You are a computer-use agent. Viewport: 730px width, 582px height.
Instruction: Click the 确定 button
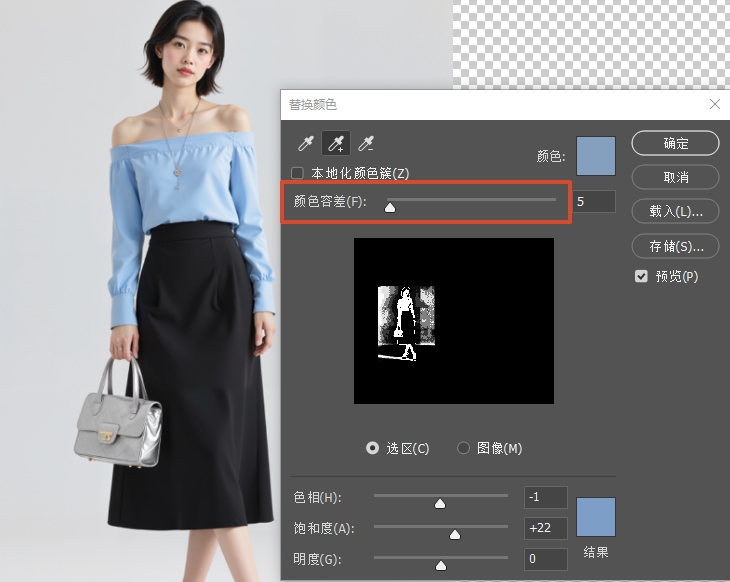pyautogui.click(x=675, y=143)
